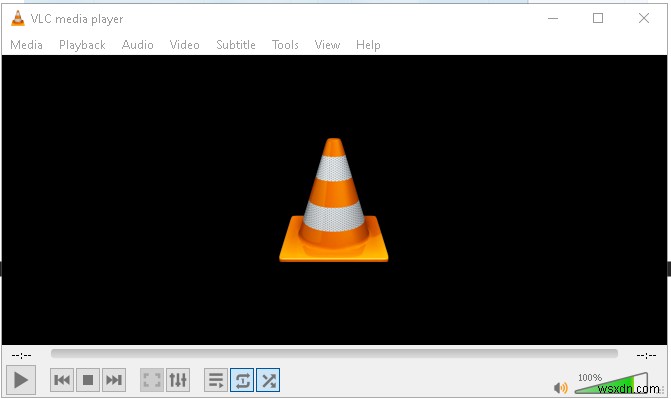Screen dimensions: 671x399
Task: Click the VLC cone in video area
Action: coord(334,200)
